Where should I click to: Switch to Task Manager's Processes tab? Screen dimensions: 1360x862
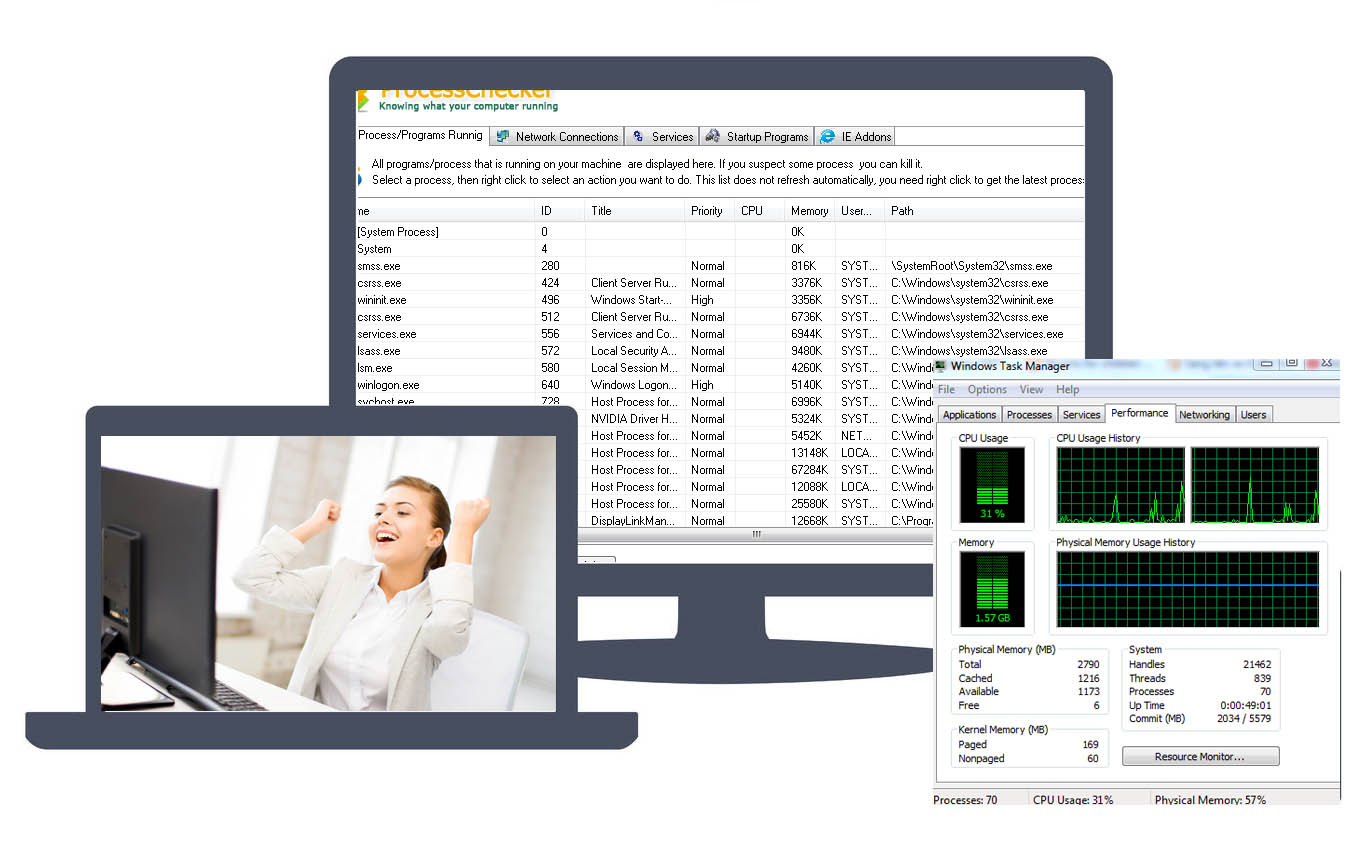[x=1029, y=415]
